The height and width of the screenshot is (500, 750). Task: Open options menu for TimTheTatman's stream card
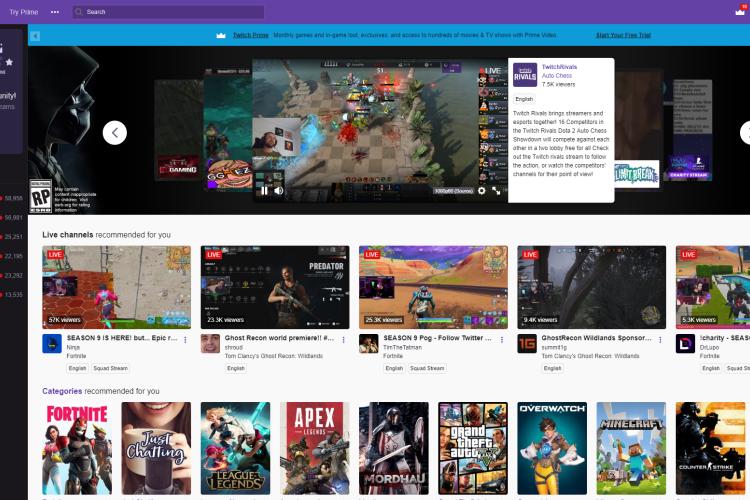[502, 340]
